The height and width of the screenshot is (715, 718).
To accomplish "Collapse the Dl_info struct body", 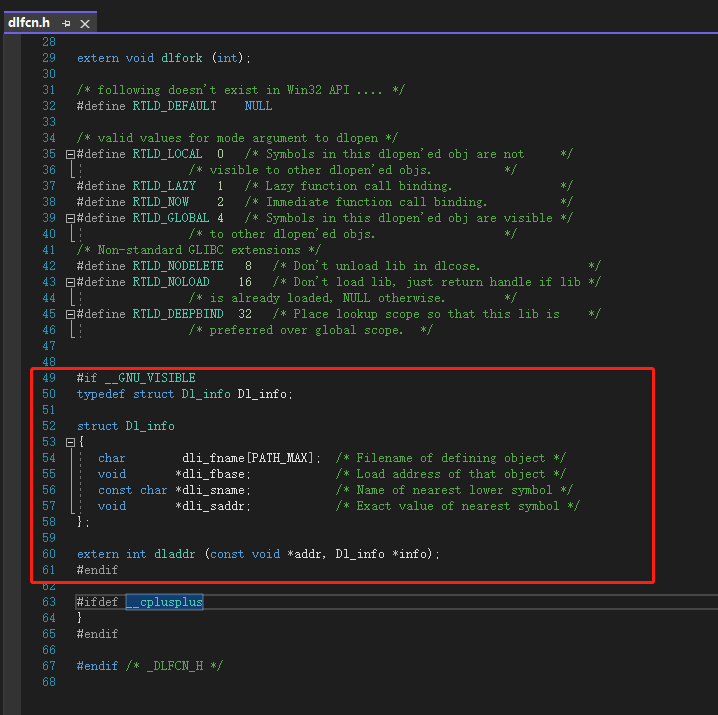I will coord(70,442).
